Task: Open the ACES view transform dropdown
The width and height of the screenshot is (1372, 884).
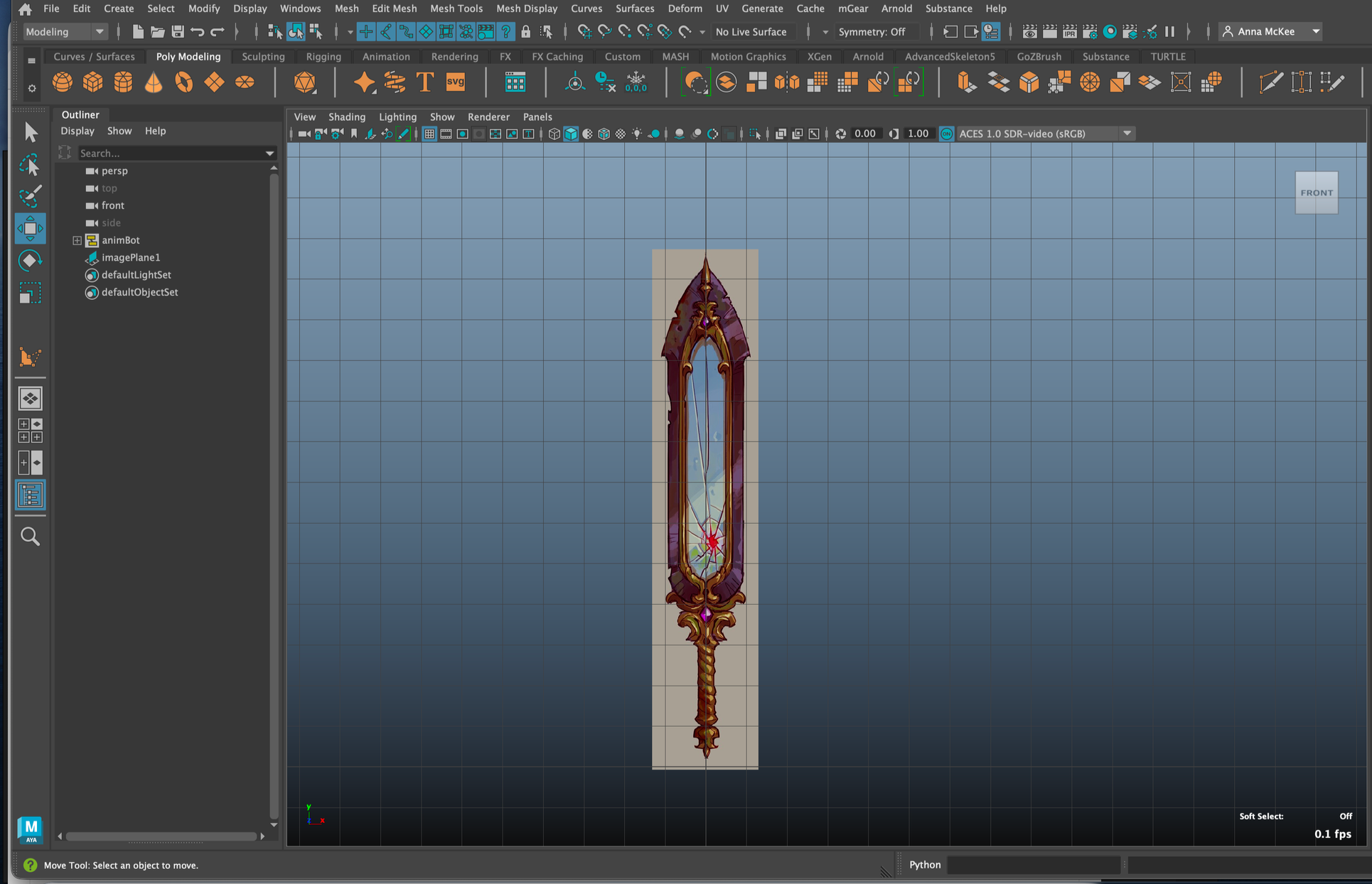Action: (x=1127, y=134)
